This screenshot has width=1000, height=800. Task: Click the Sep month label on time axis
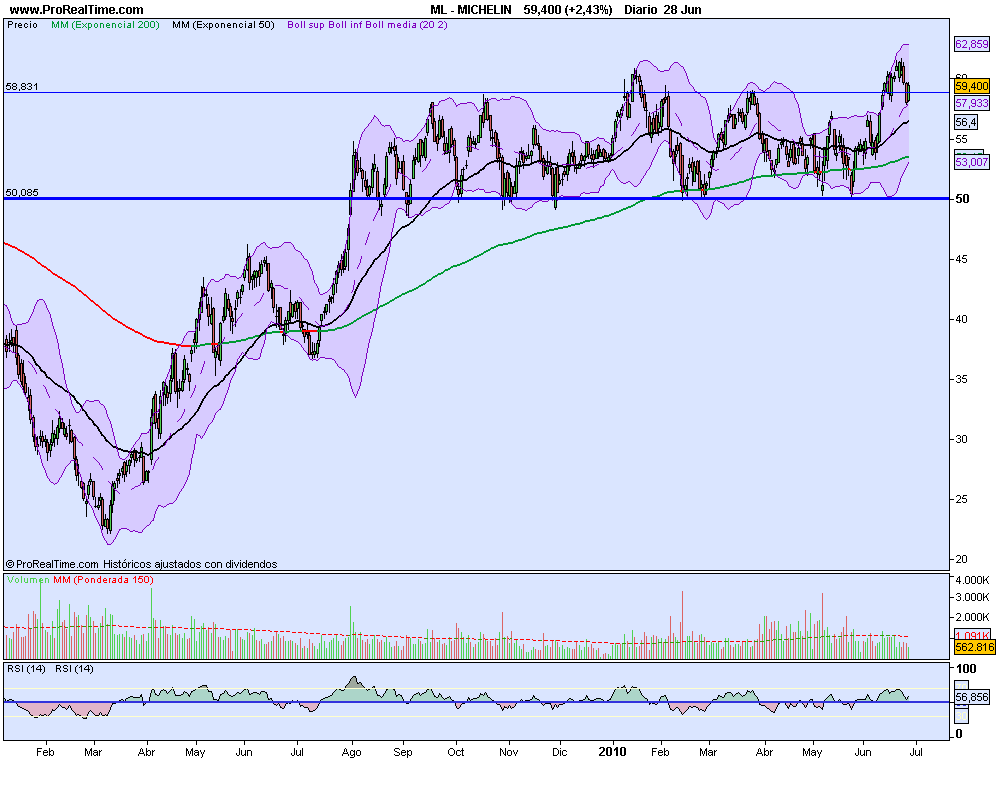(403, 752)
